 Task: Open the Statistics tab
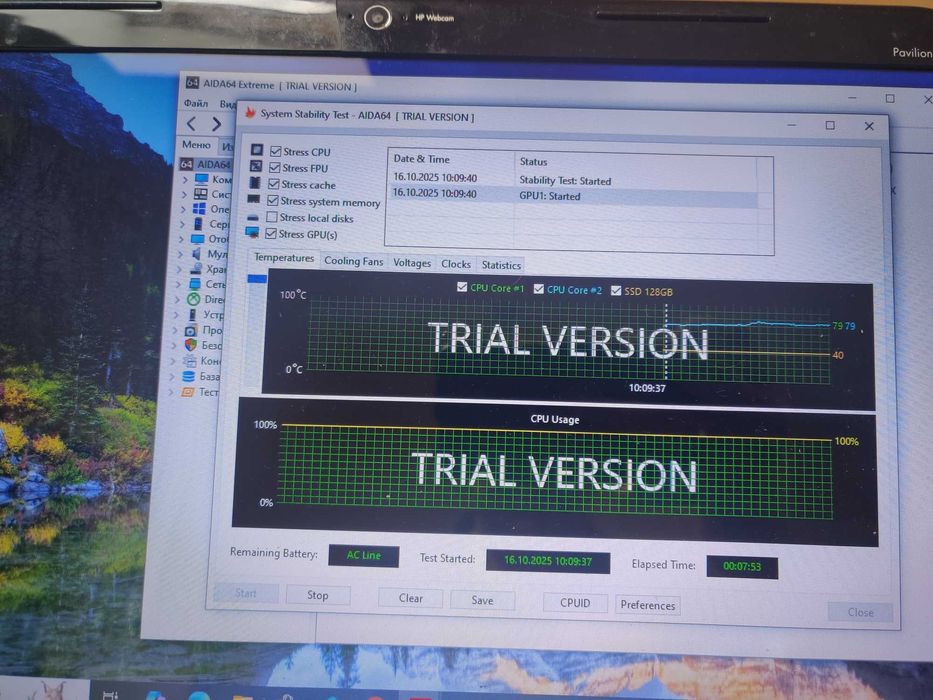501,265
